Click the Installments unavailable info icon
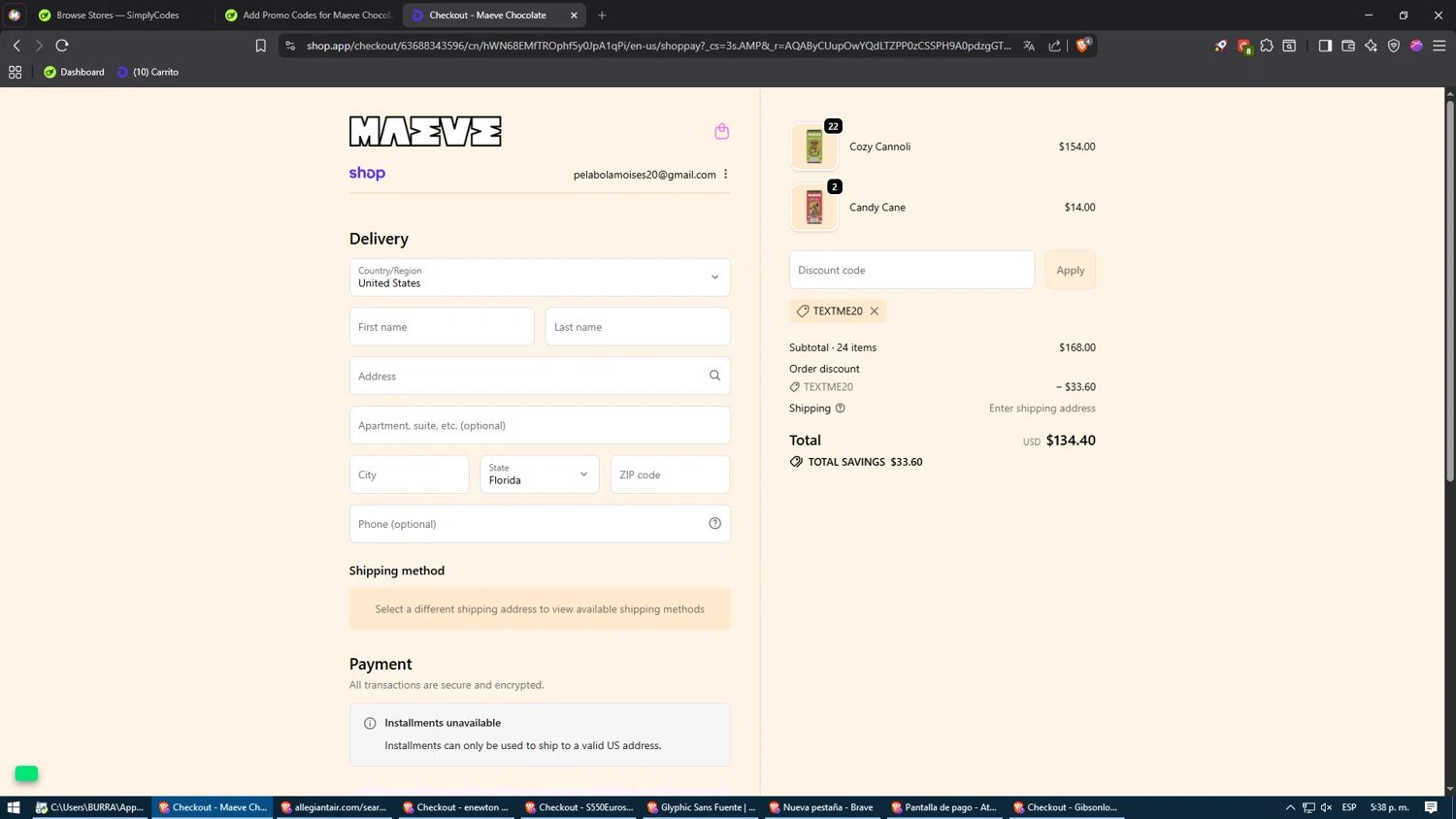 coord(370,723)
